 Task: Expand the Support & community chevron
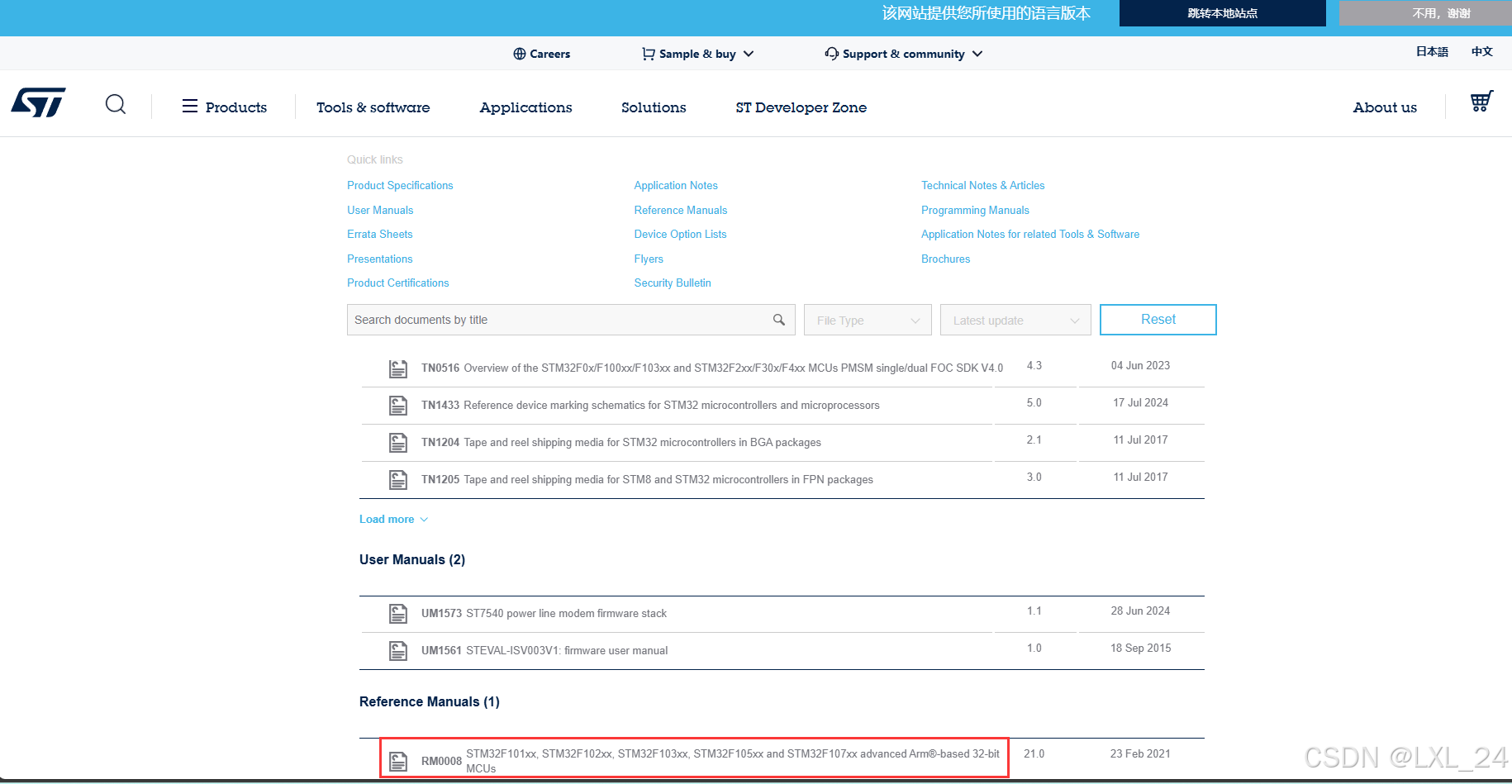click(977, 54)
